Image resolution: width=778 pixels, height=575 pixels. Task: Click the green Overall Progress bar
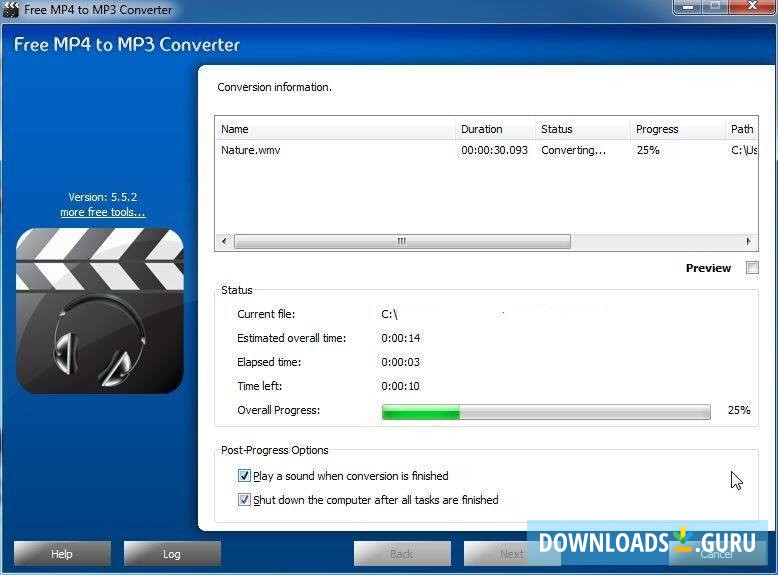pos(546,411)
